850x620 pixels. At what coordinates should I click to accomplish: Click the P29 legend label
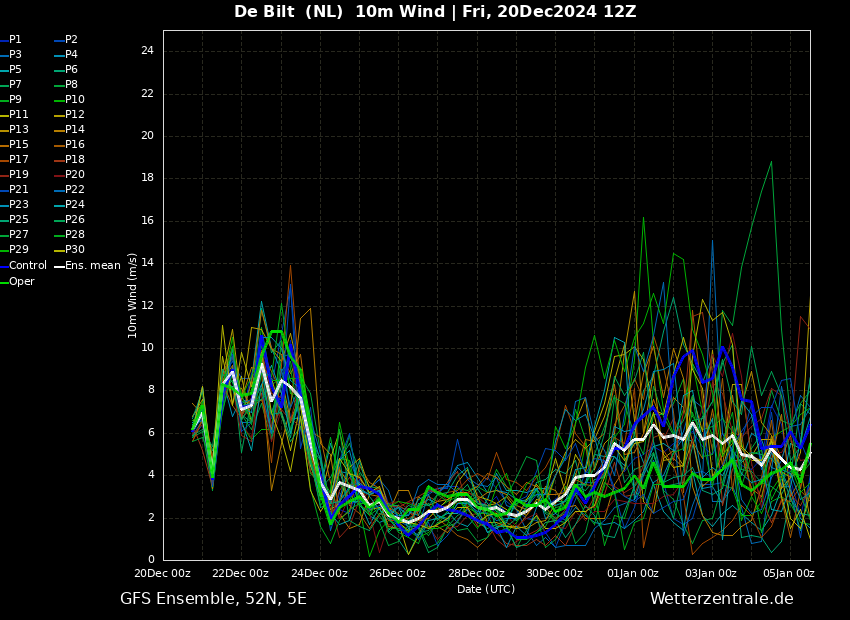18,249
